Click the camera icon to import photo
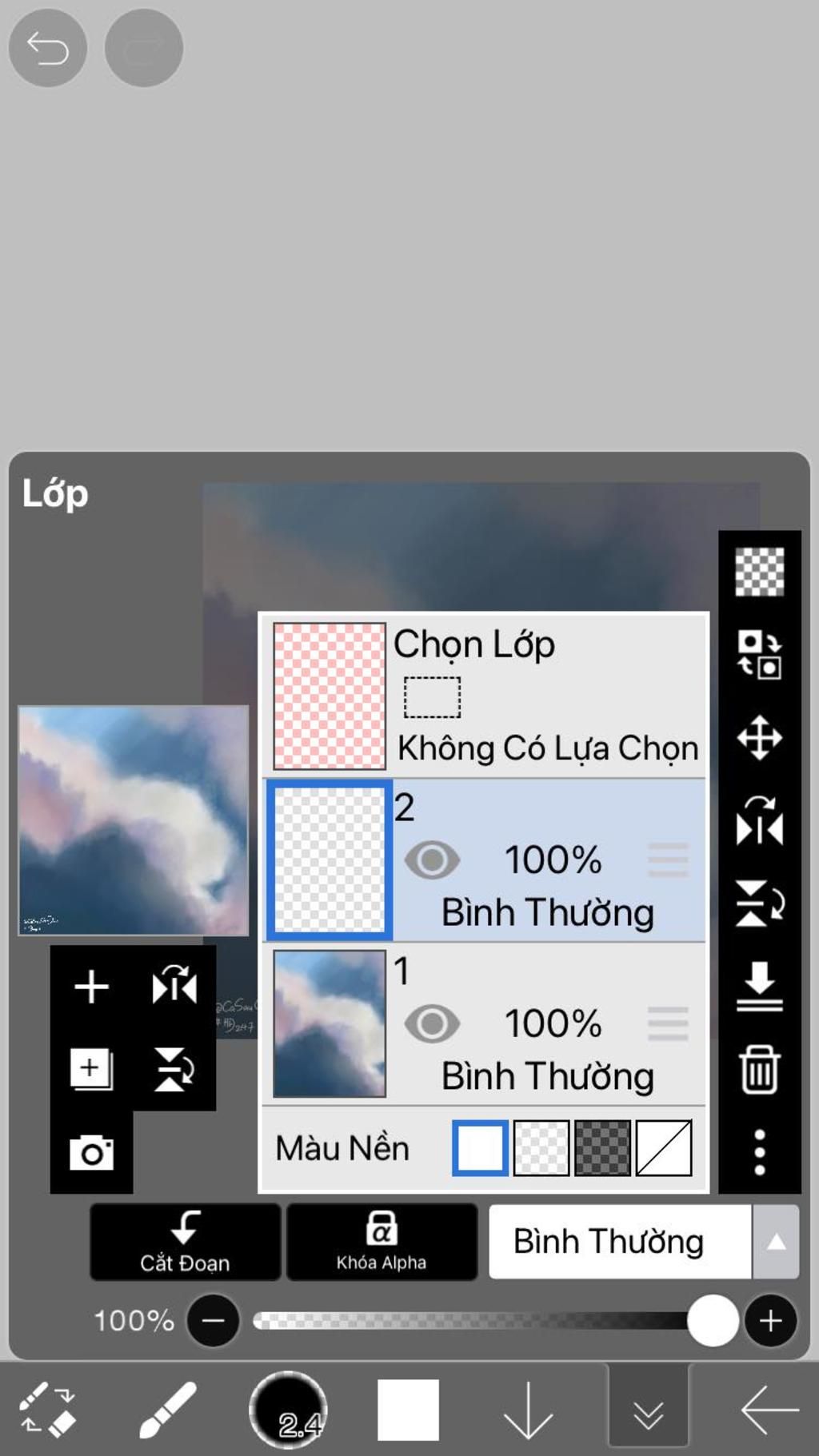Image resolution: width=819 pixels, height=1456 pixels. pyautogui.click(x=91, y=1152)
